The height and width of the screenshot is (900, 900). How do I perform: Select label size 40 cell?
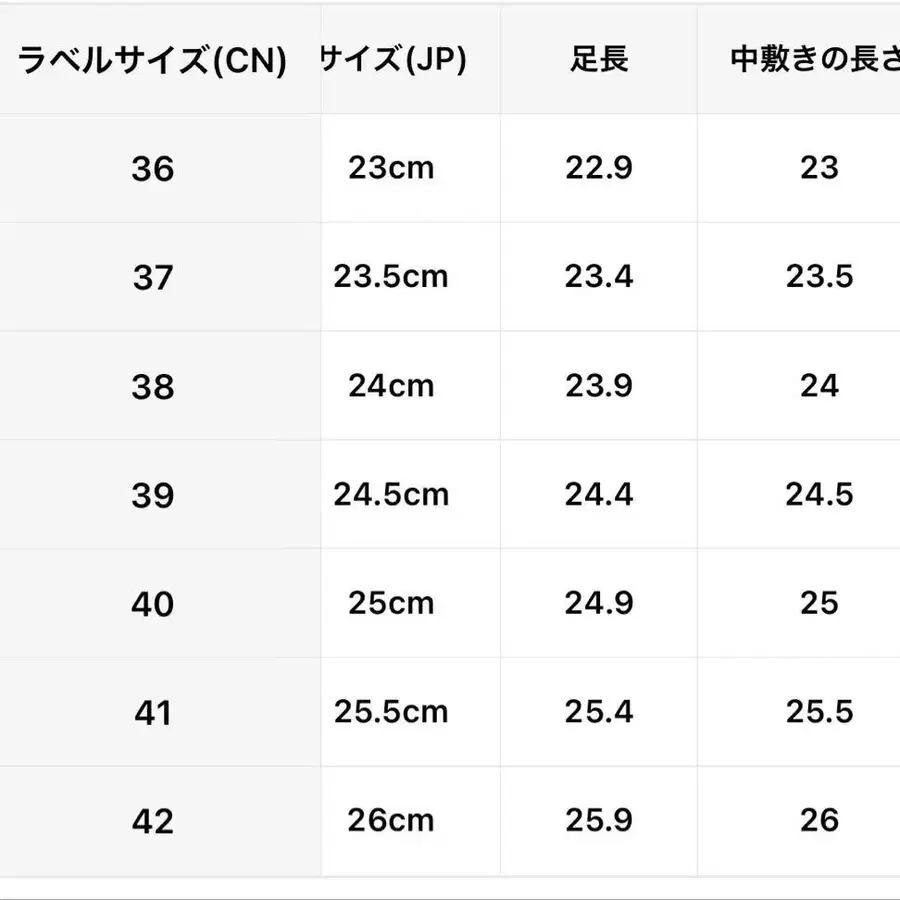coord(153,604)
